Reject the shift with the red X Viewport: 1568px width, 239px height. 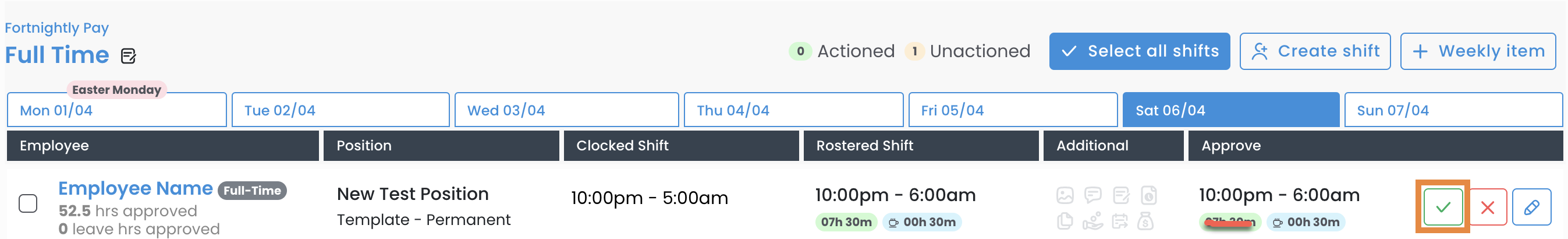(1487, 208)
